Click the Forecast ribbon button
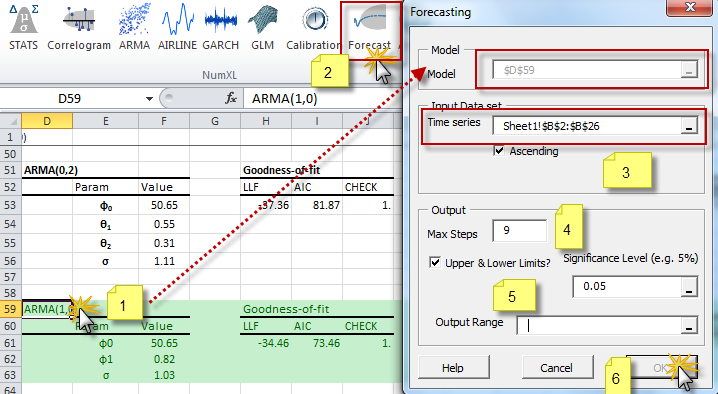 [370, 26]
